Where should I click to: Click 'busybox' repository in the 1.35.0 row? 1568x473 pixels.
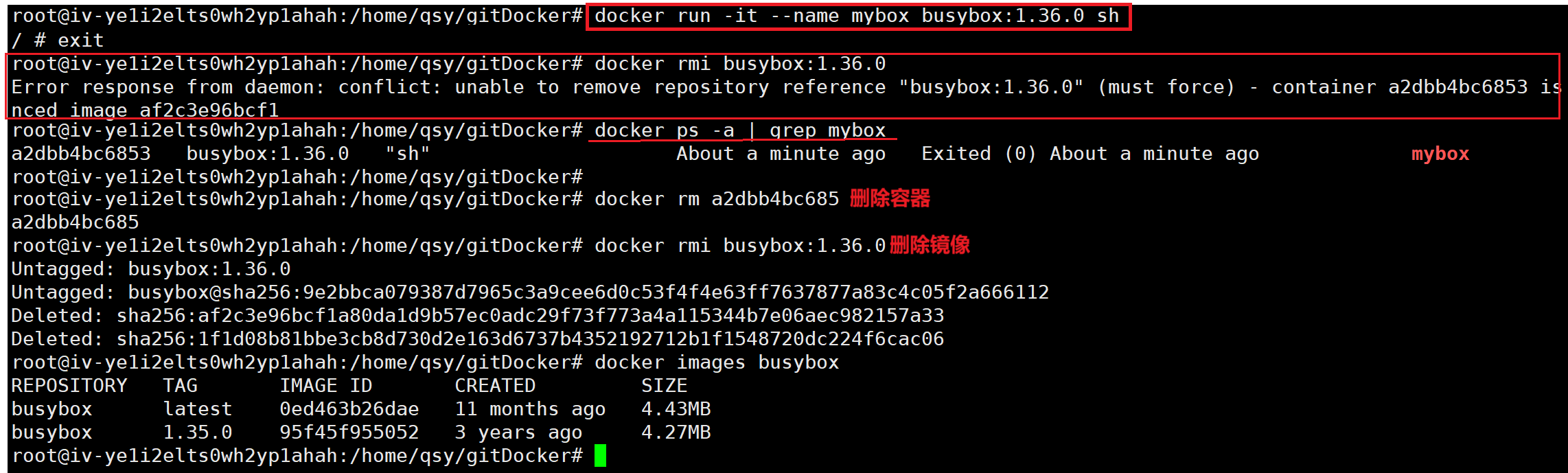coord(52,432)
